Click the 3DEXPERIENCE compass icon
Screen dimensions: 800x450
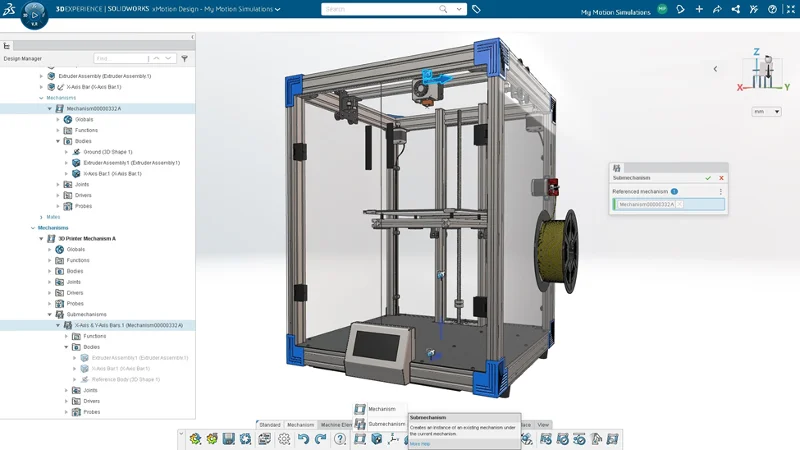[x=34, y=16]
